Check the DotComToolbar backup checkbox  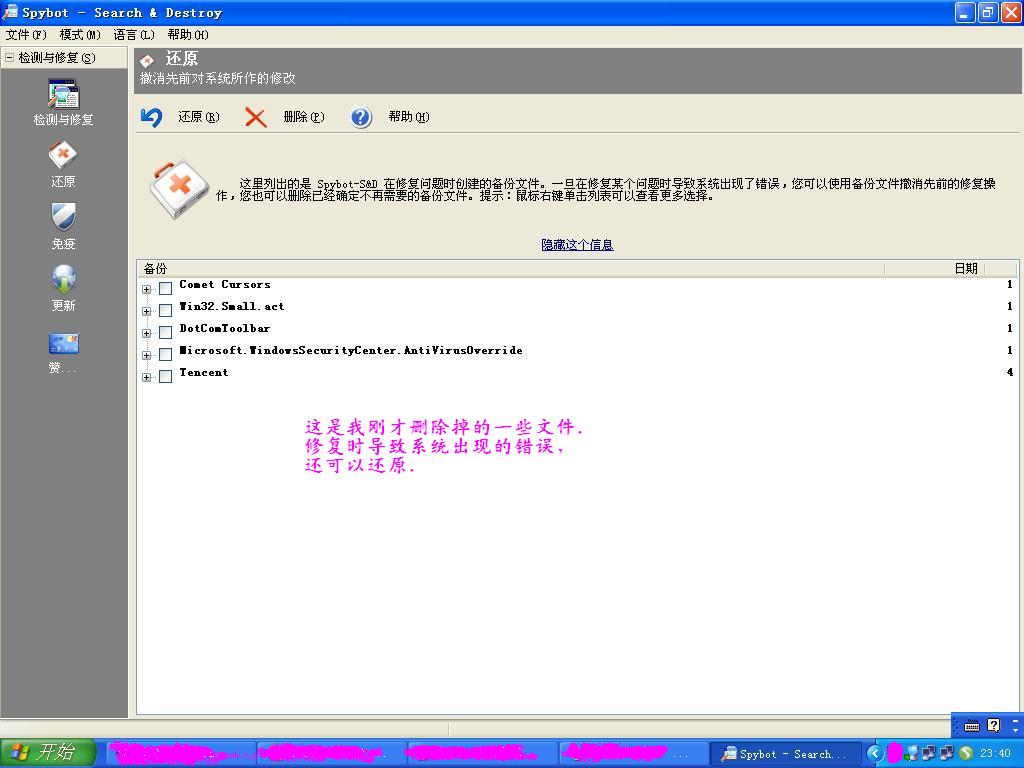[166, 332]
